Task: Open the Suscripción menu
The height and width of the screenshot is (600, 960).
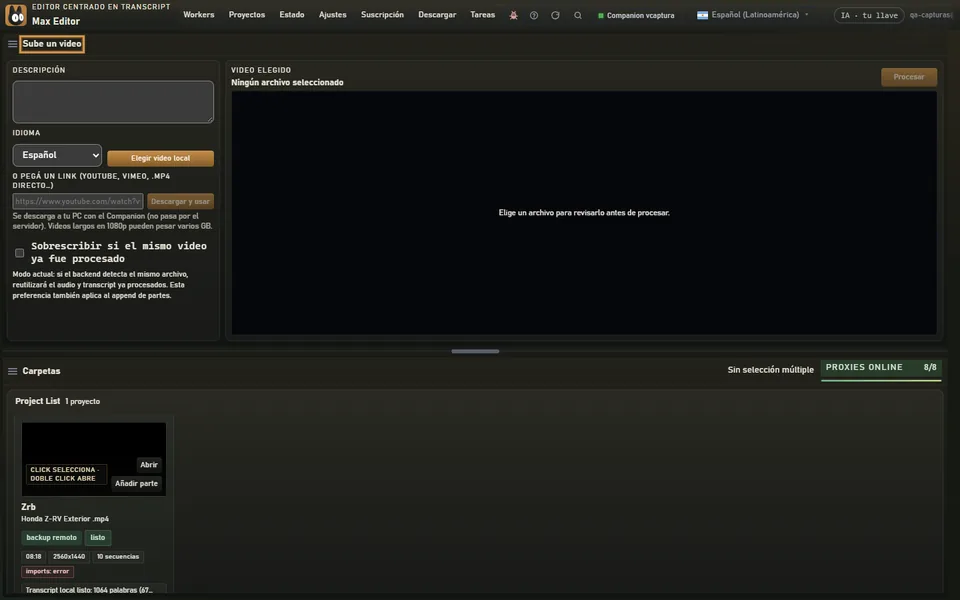Action: [382, 15]
